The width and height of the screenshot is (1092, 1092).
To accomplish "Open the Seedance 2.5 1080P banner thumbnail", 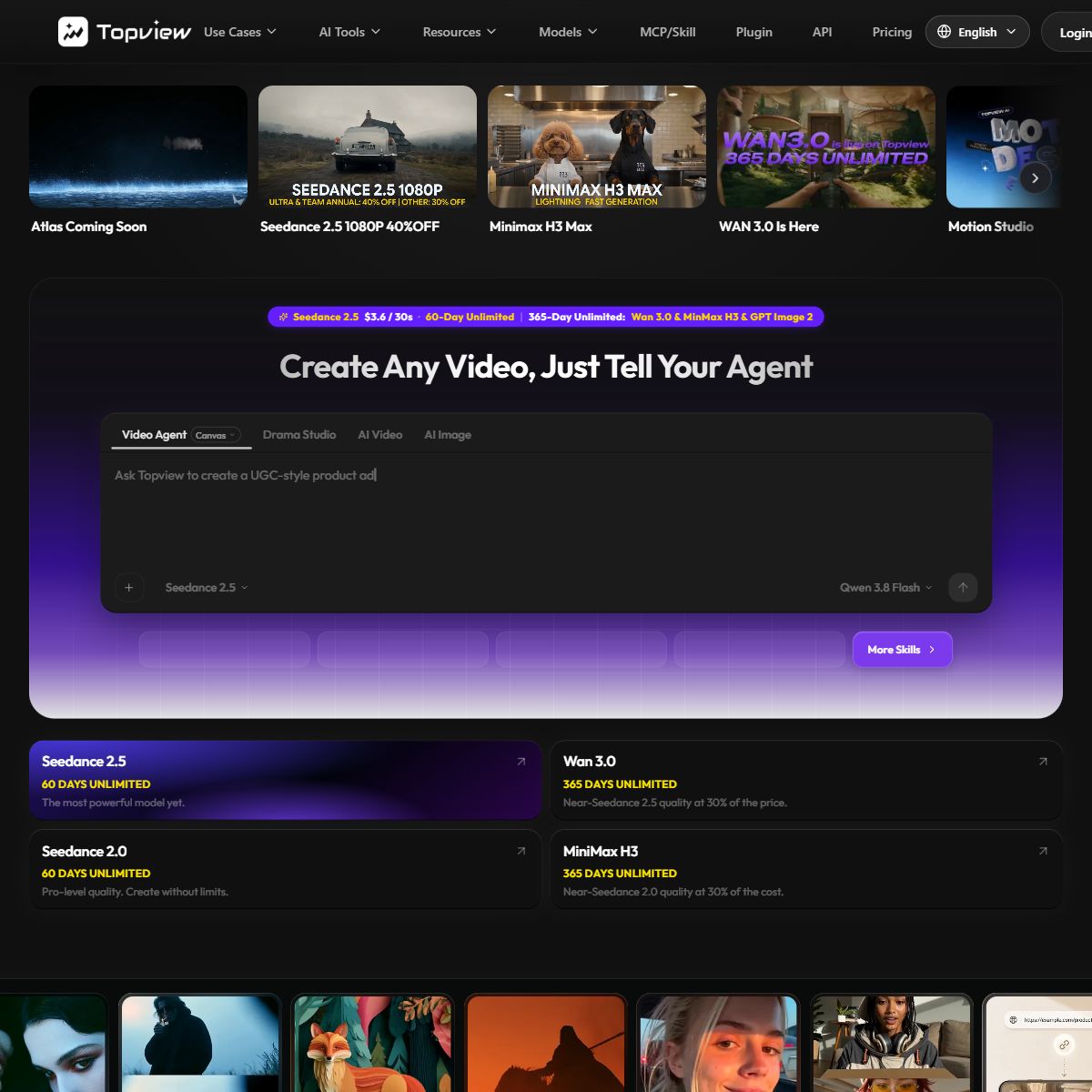I will point(368,147).
